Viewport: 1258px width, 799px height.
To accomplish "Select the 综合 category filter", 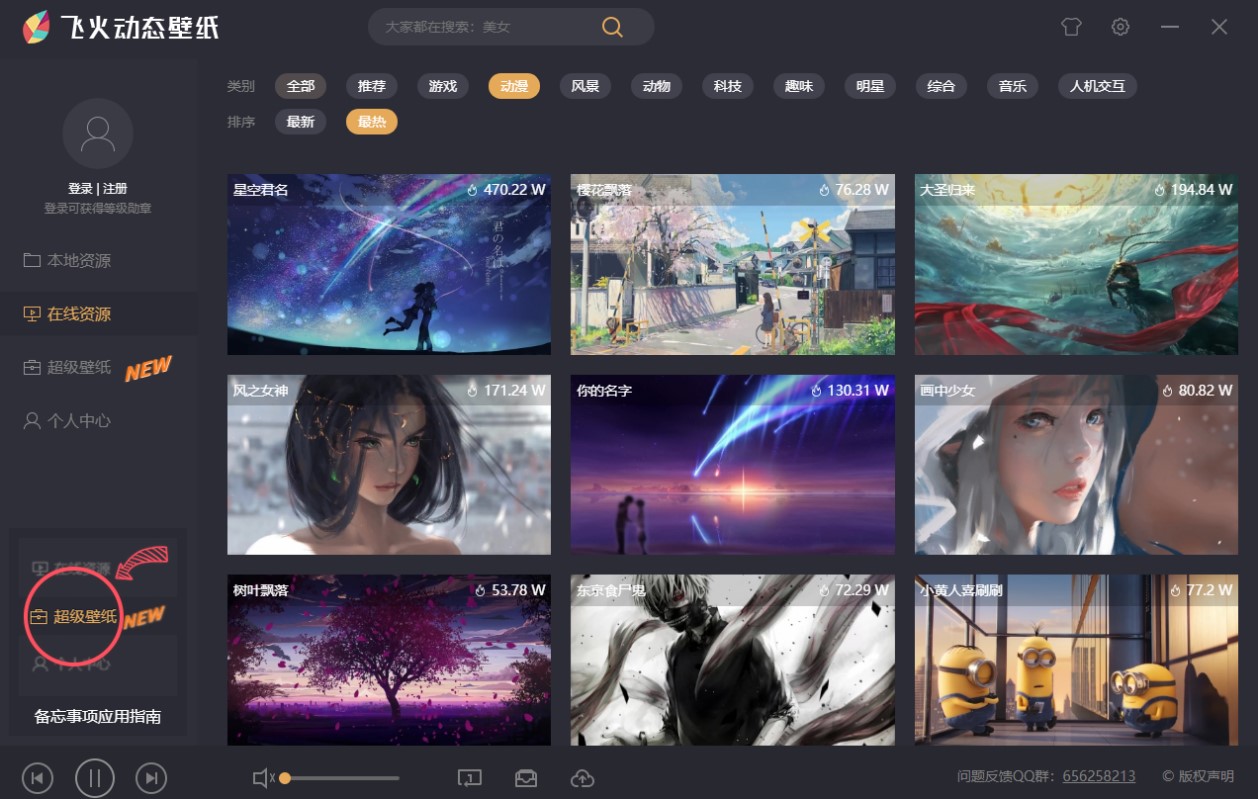I will 941,86.
